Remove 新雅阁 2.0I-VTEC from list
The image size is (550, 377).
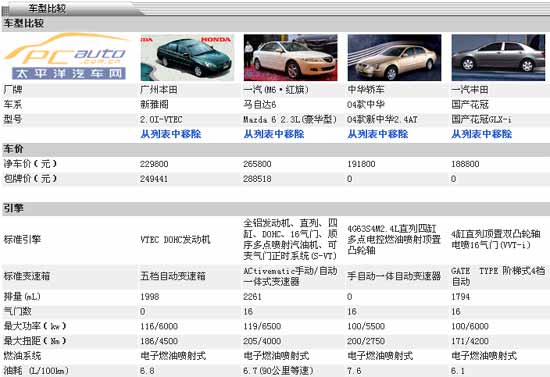pyautogui.click(x=171, y=134)
